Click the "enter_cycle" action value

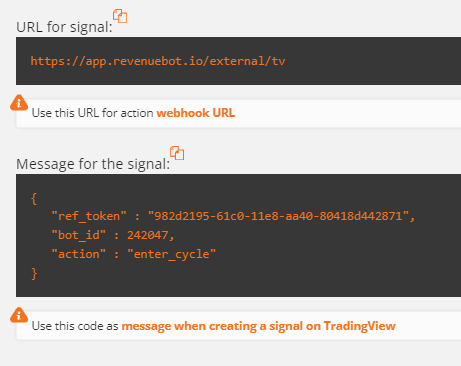click(171, 254)
